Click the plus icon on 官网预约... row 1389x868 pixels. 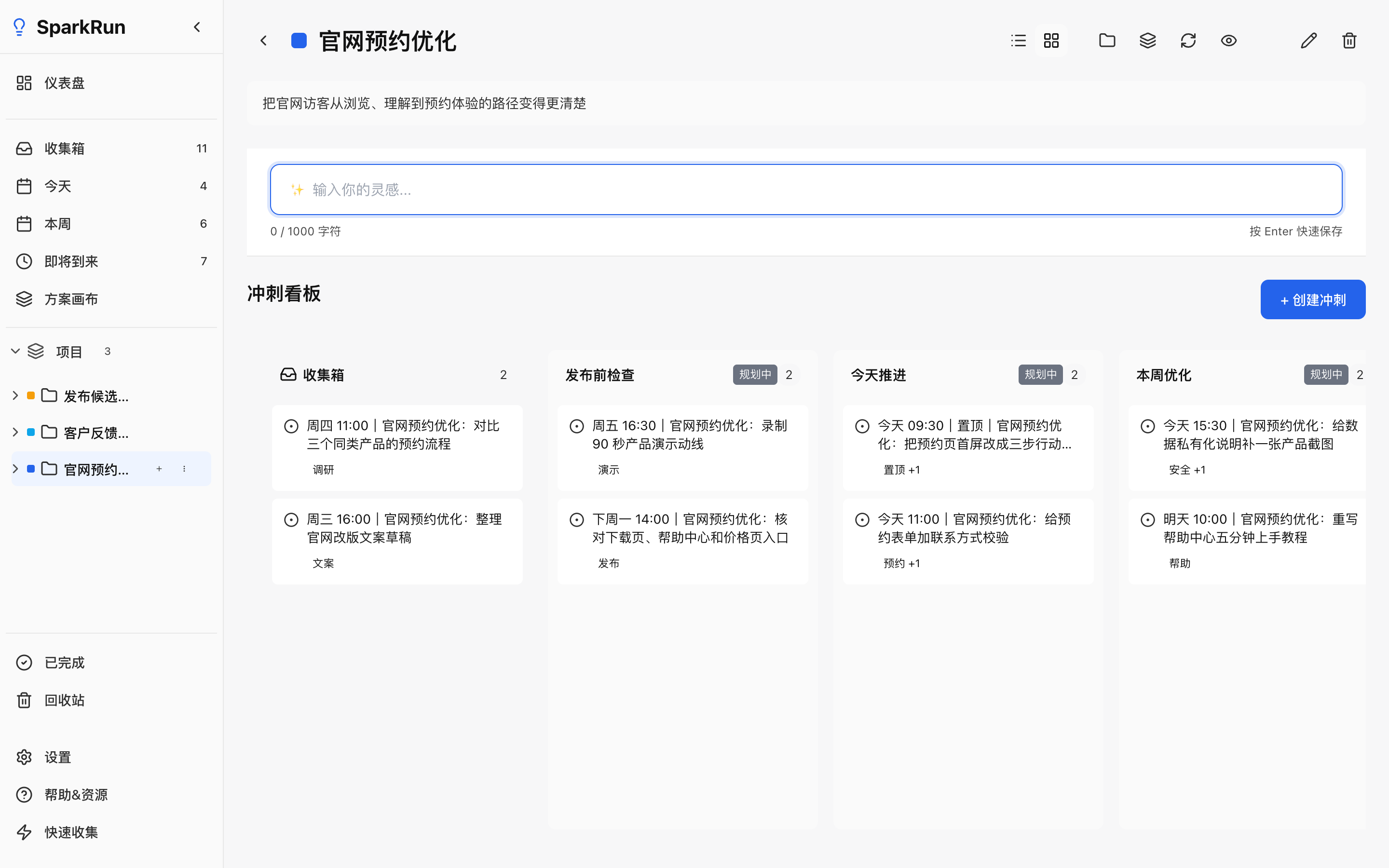[159, 469]
